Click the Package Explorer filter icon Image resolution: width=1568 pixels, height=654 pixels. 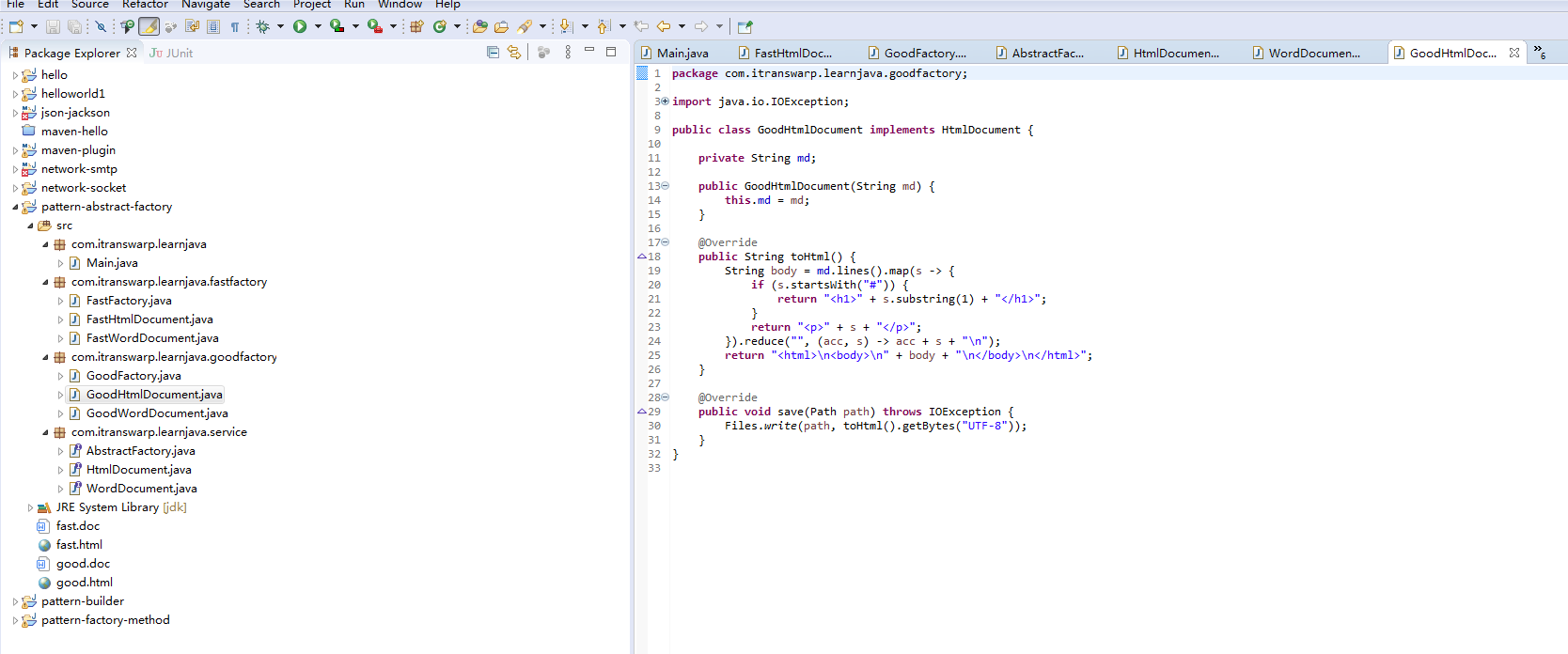tap(543, 53)
